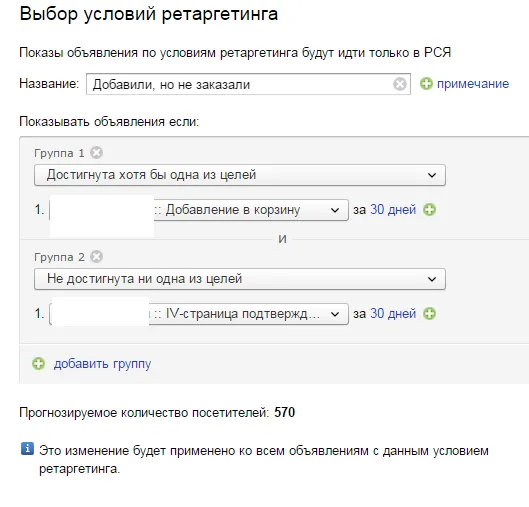Click the blue info icon near the notice
529x507 pixels.
point(27,449)
